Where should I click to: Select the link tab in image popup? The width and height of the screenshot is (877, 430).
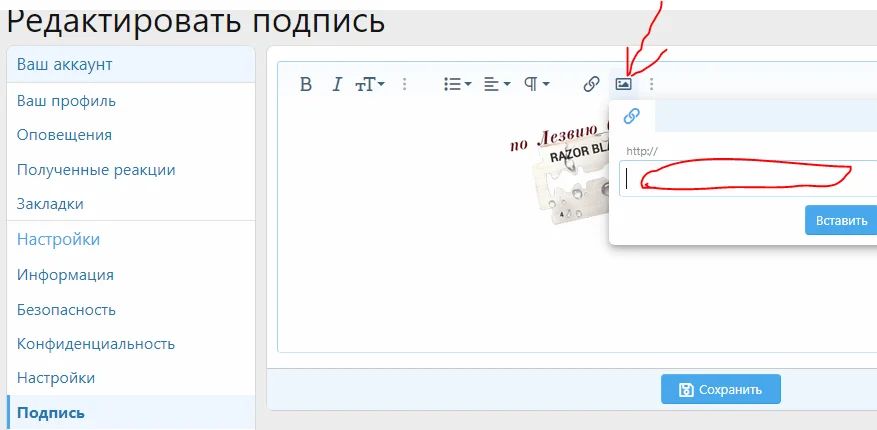pos(631,116)
